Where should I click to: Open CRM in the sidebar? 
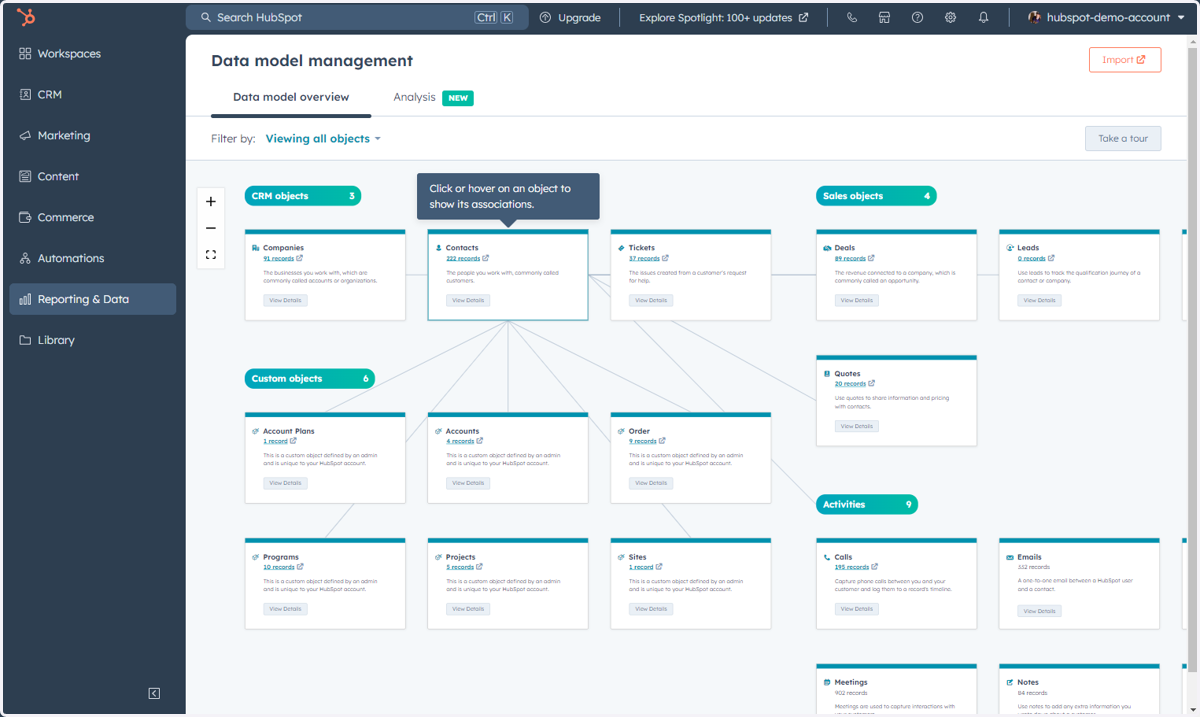tap(93, 95)
